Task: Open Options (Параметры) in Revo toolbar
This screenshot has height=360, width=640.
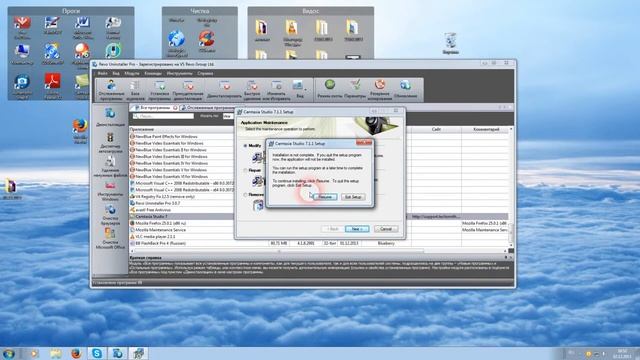Action: pos(355,89)
